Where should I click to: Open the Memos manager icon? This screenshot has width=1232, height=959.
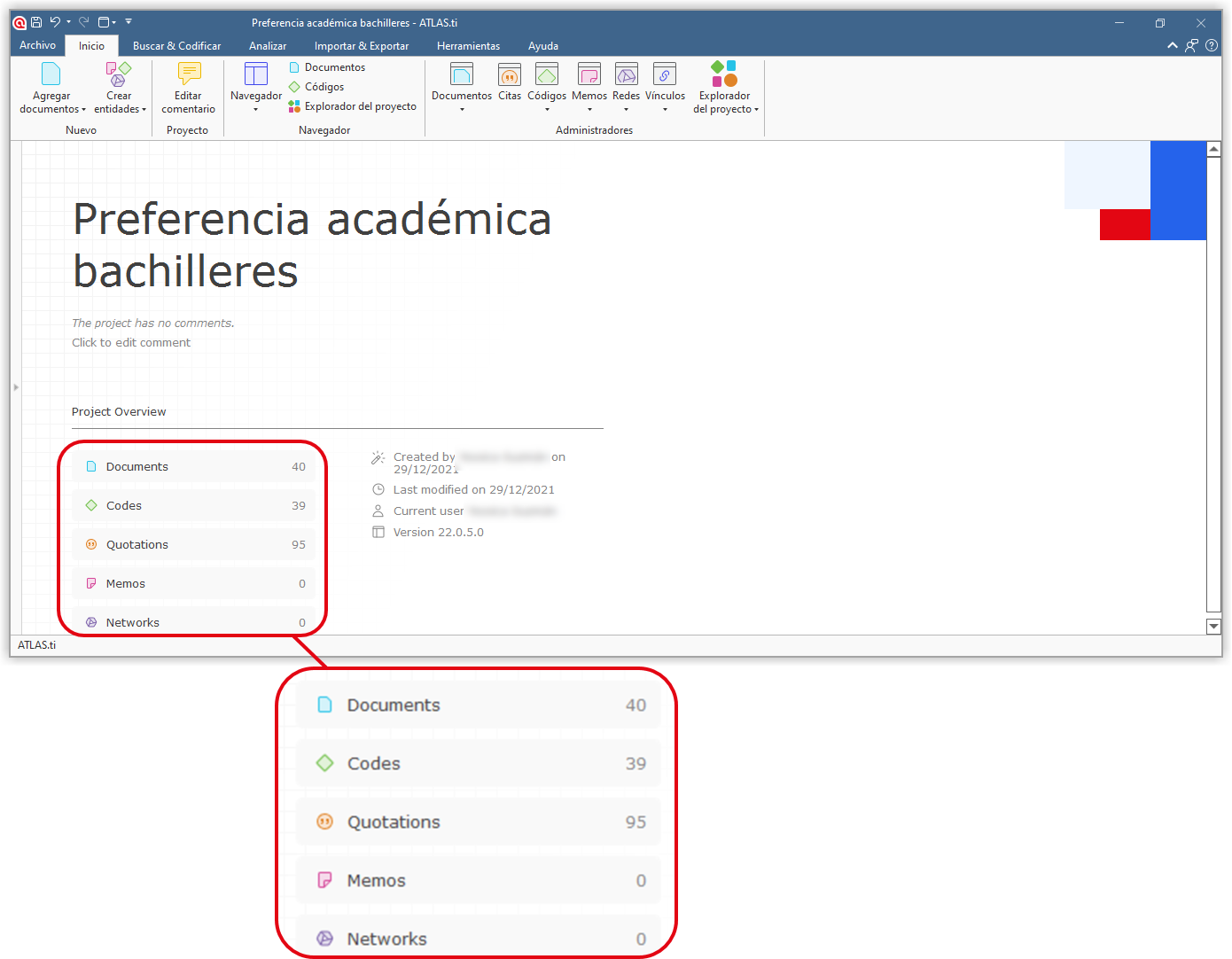click(x=589, y=74)
